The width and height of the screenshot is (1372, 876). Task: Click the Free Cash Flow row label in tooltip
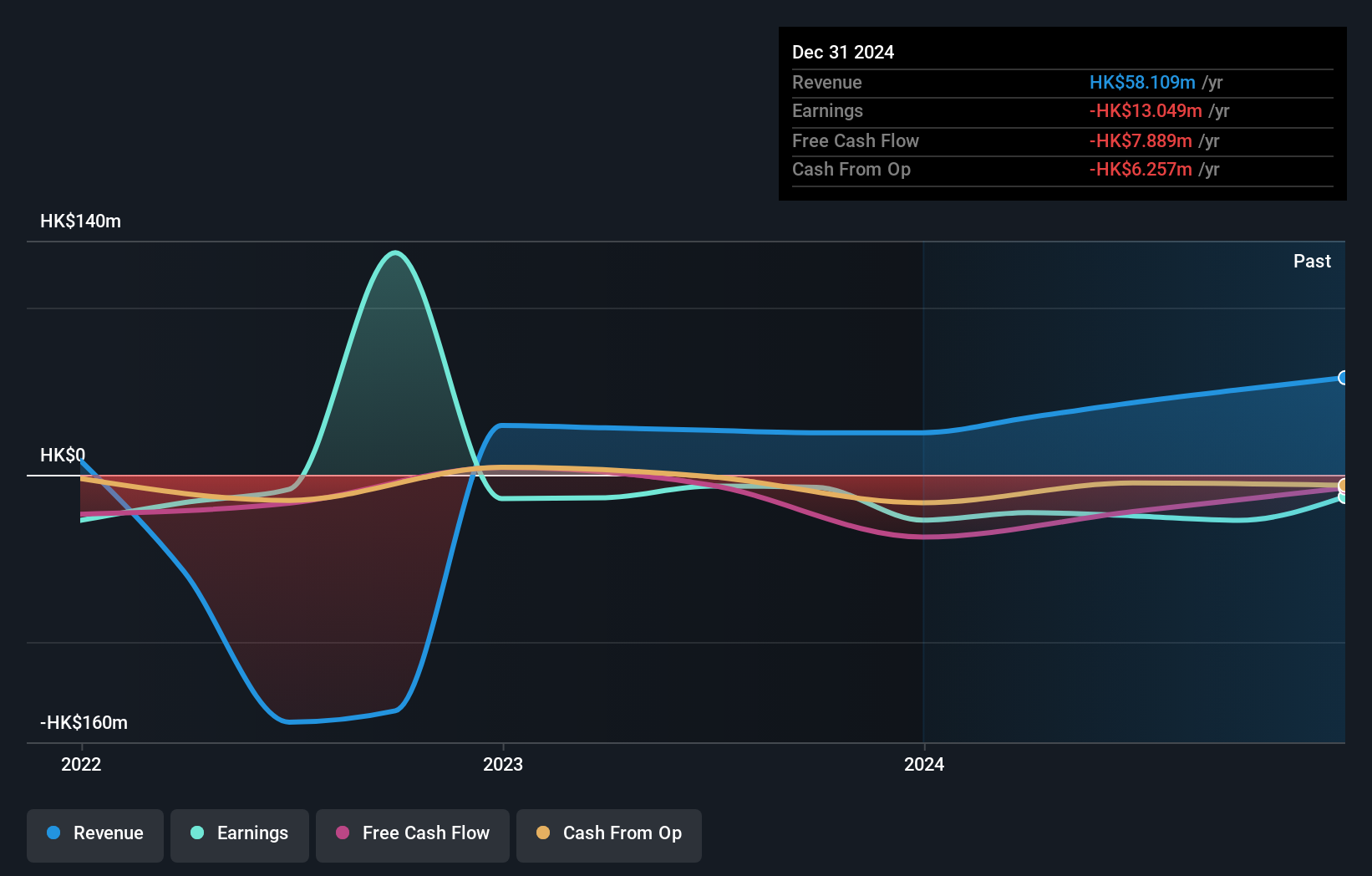coord(856,140)
